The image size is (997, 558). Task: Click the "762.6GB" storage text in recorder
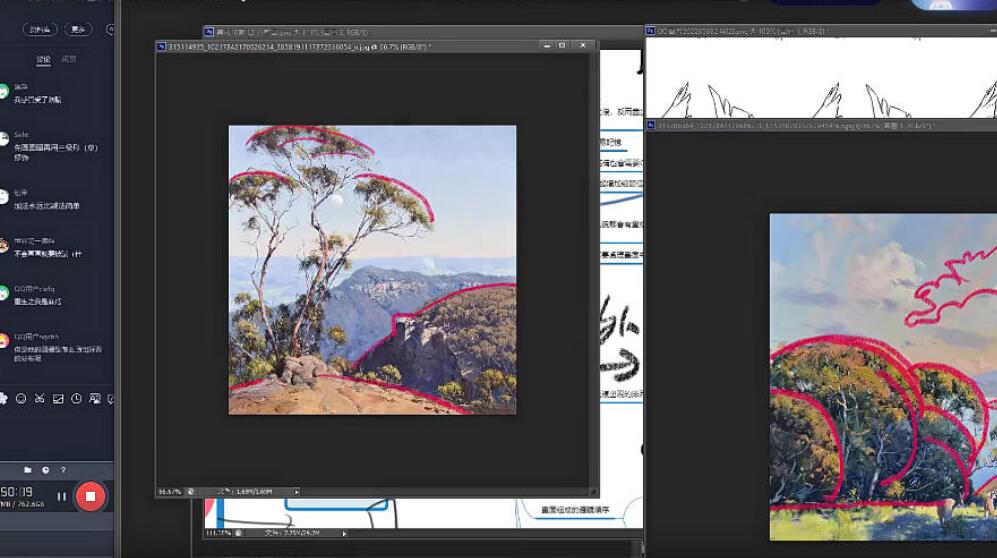click(x=29, y=504)
